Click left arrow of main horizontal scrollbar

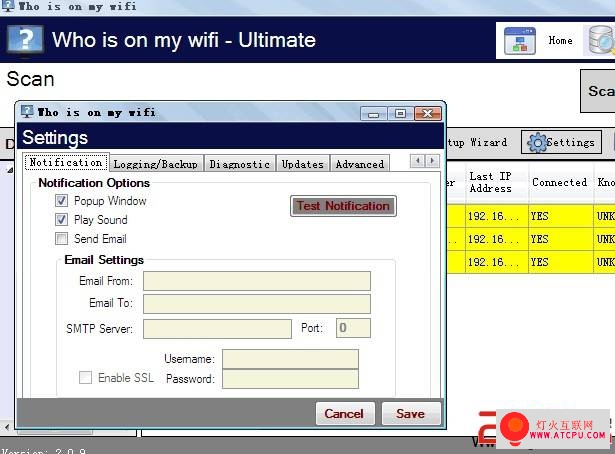click(x=7, y=426)
